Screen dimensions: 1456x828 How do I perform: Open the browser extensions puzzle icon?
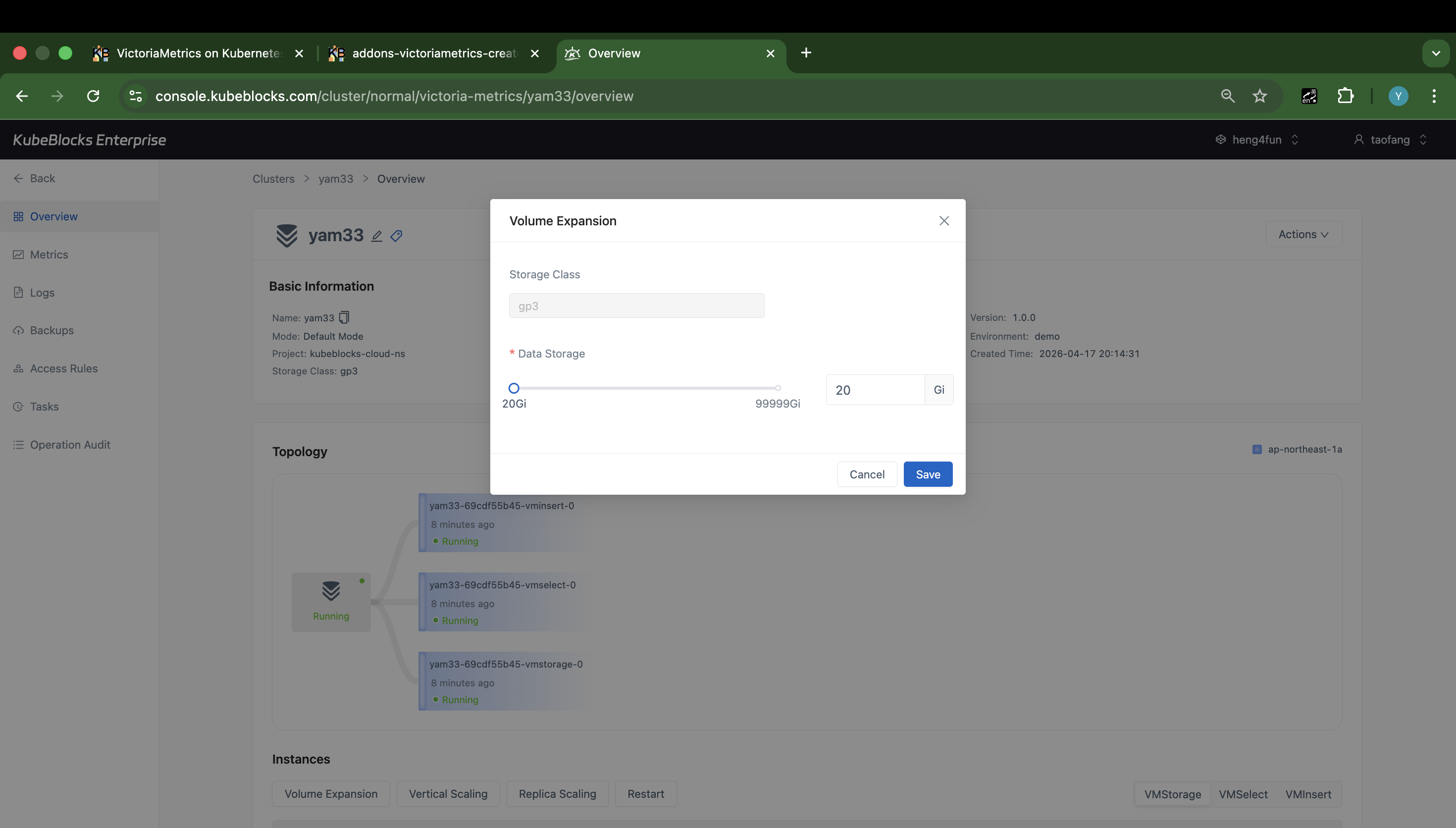pos(1345,96)
